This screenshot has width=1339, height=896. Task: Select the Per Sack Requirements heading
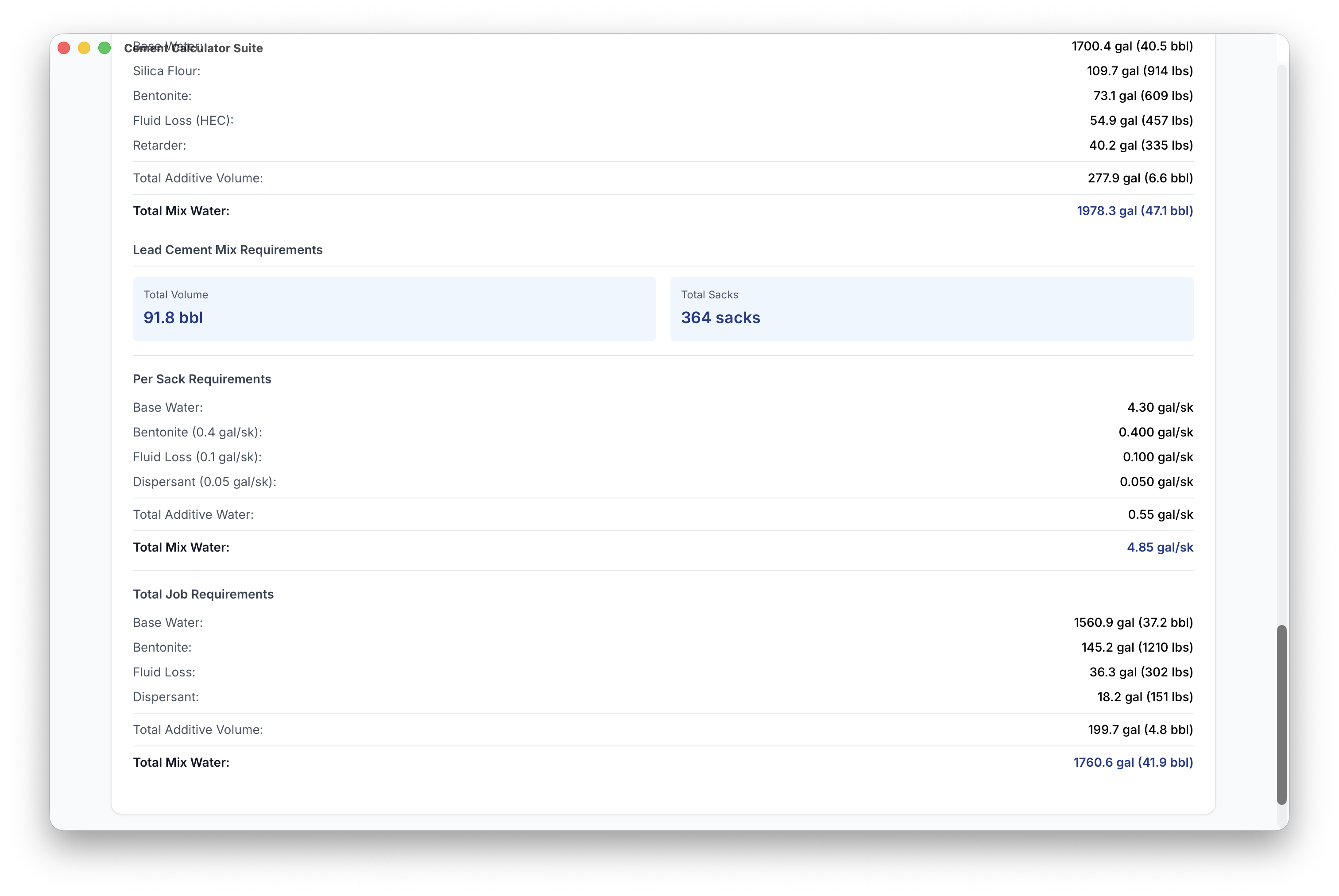pos(202,379)
